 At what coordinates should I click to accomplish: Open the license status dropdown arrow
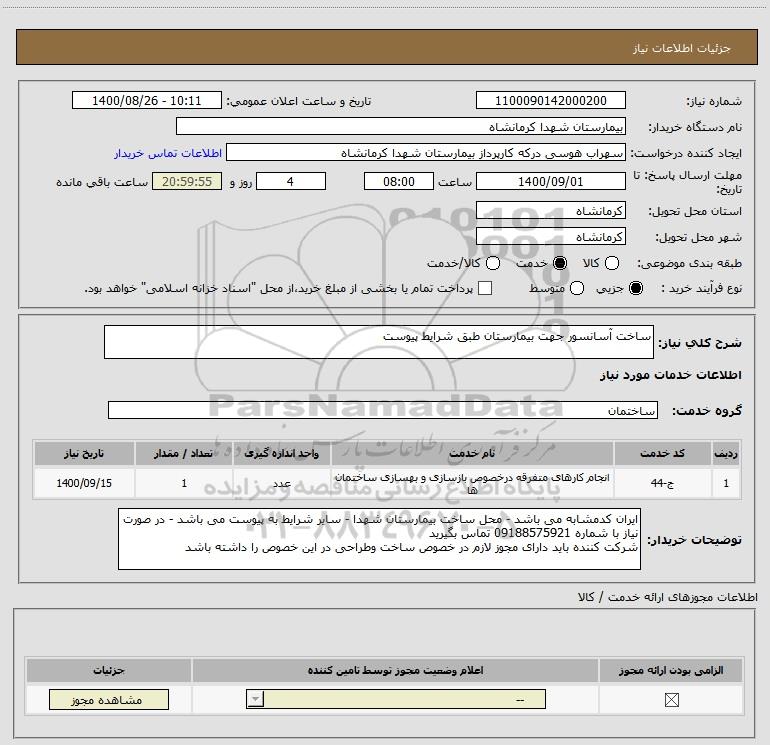click(x=255, y=699)
